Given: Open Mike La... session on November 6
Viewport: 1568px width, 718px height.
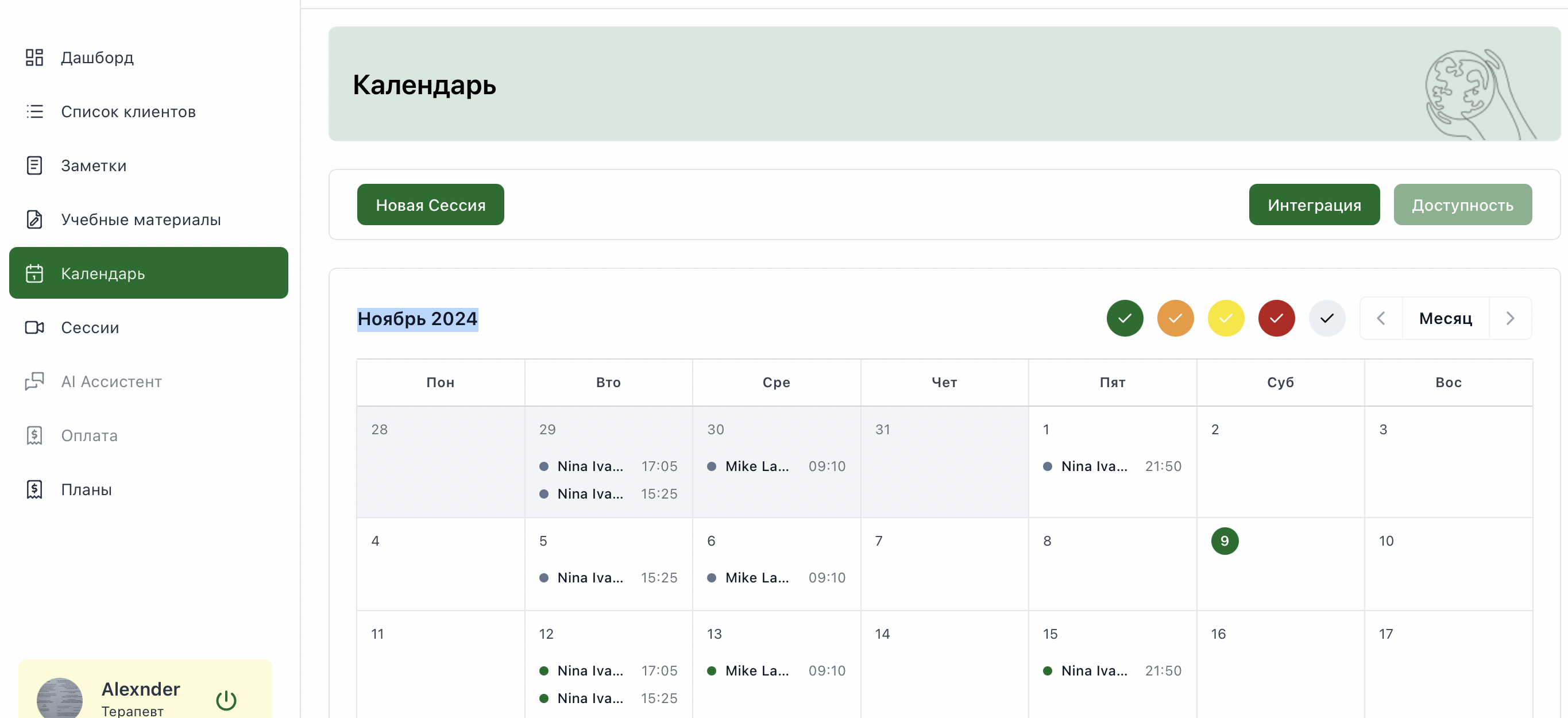Looking at the screenshot, I should pyautogui.click(x=776, y=577).
